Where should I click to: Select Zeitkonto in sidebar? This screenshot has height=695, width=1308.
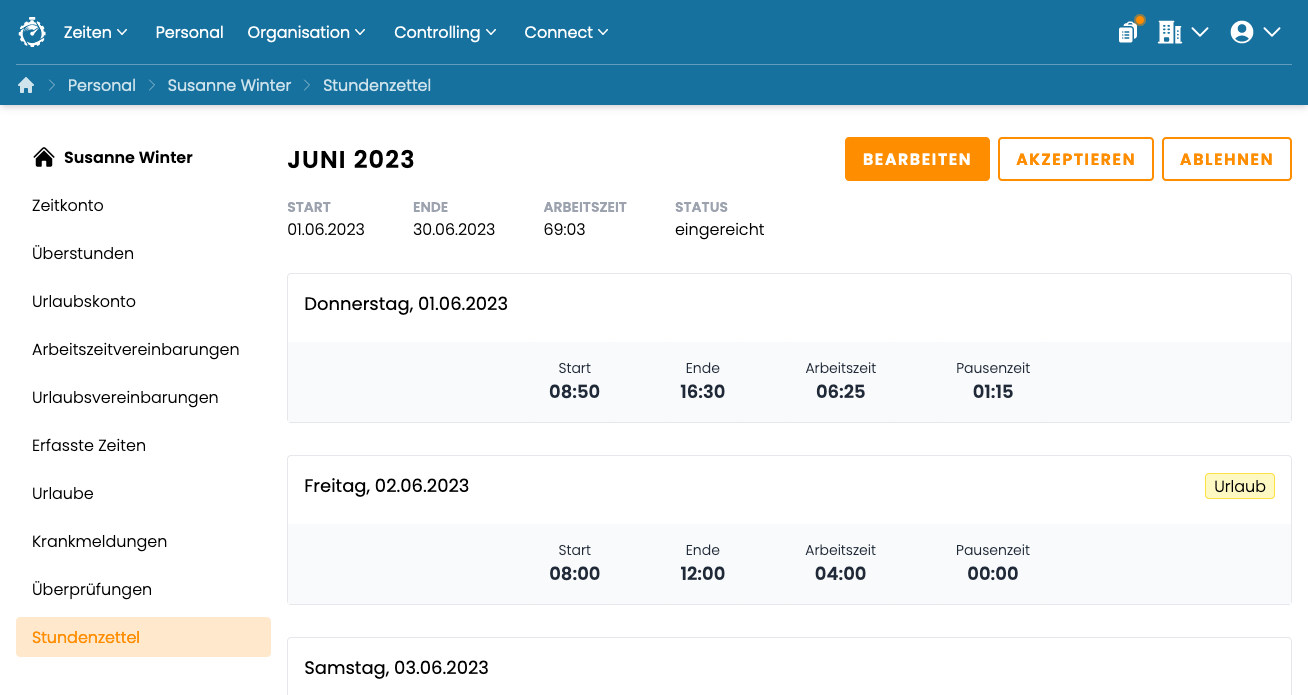(143, 205)
